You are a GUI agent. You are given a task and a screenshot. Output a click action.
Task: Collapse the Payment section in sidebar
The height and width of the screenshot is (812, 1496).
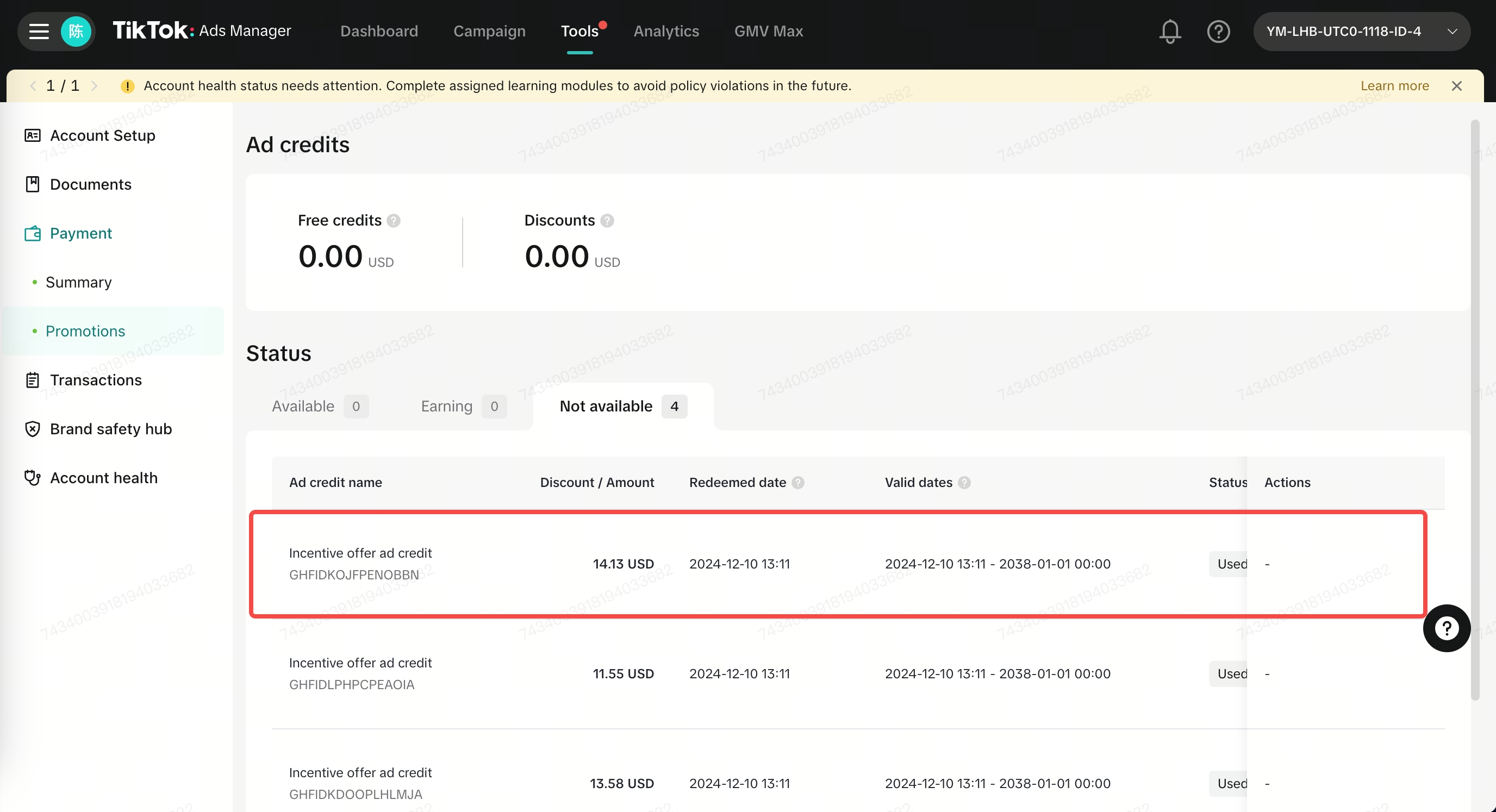click(80, 233)
